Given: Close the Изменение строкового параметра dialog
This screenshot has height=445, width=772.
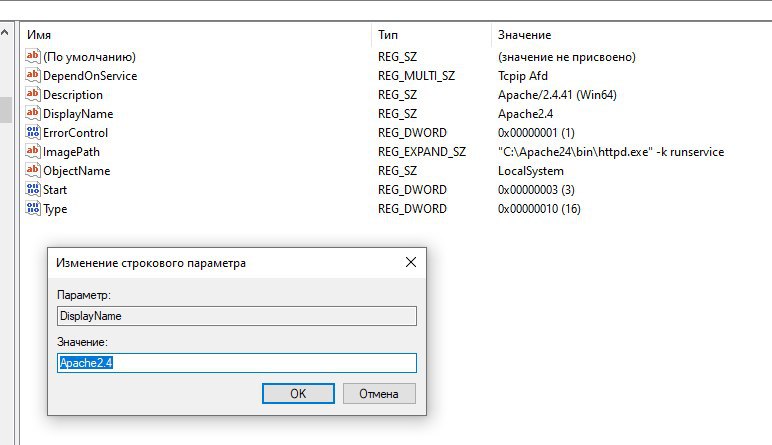Looking at the screenshot, I should [411, 262].
